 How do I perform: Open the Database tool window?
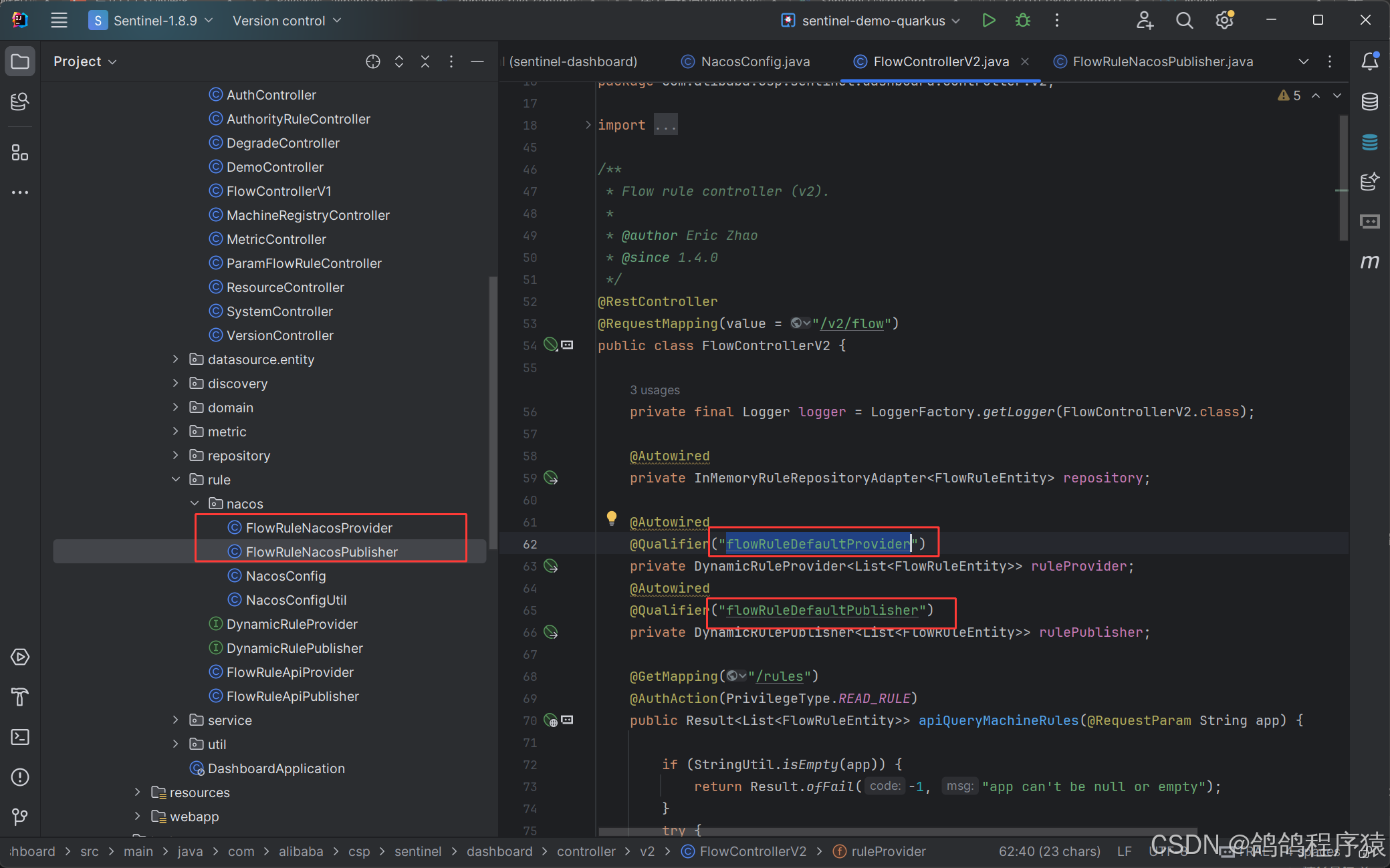(x=1369, y=102)
